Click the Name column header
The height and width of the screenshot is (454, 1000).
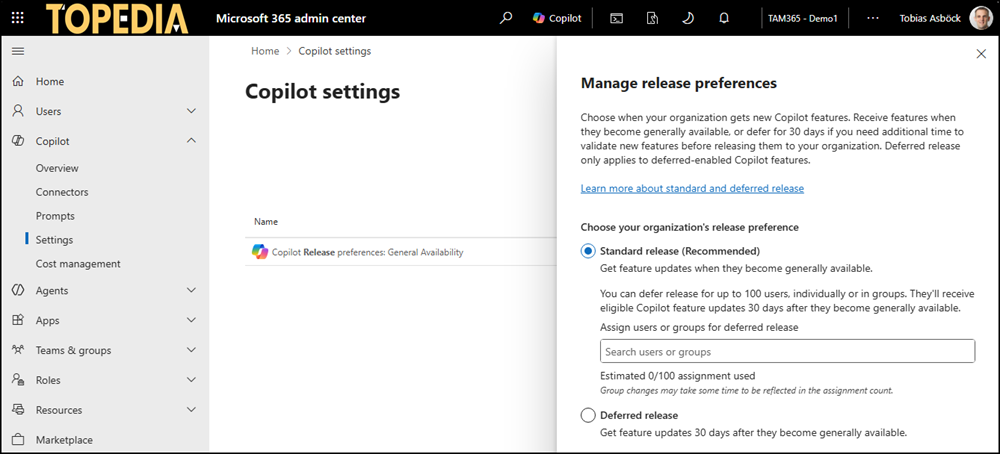pyautogui.click(x=266, y=222)
